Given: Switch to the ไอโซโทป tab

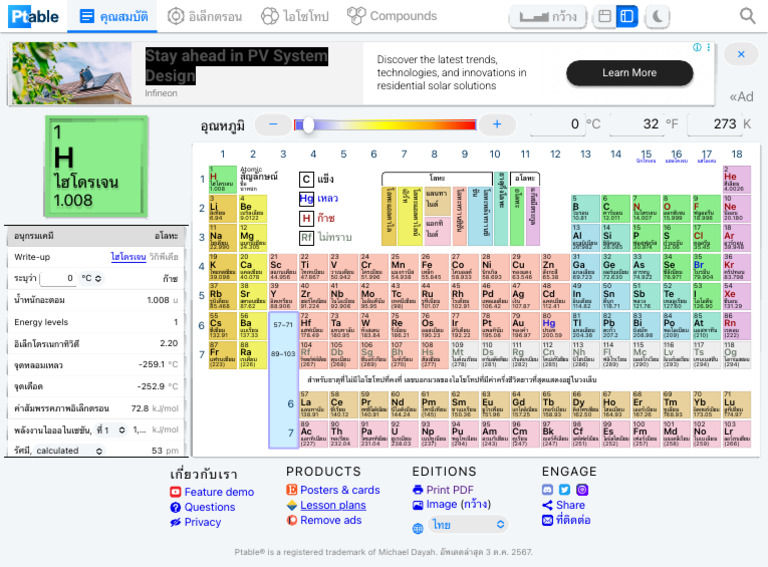Looking at the screenshot, I should pyautogui.click(x=294, y=17).
